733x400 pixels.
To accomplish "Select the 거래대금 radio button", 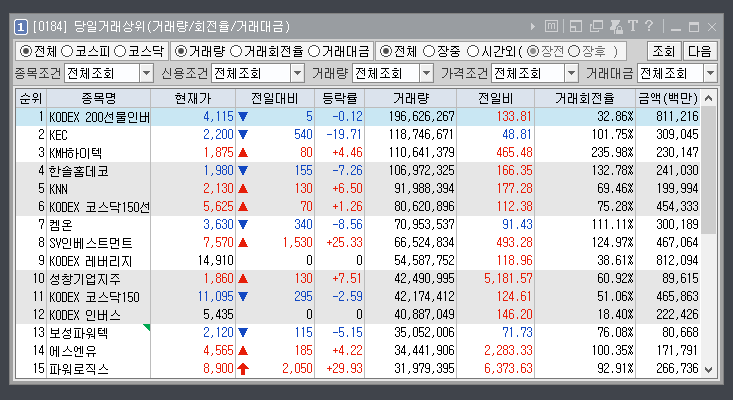I will 314,51.
